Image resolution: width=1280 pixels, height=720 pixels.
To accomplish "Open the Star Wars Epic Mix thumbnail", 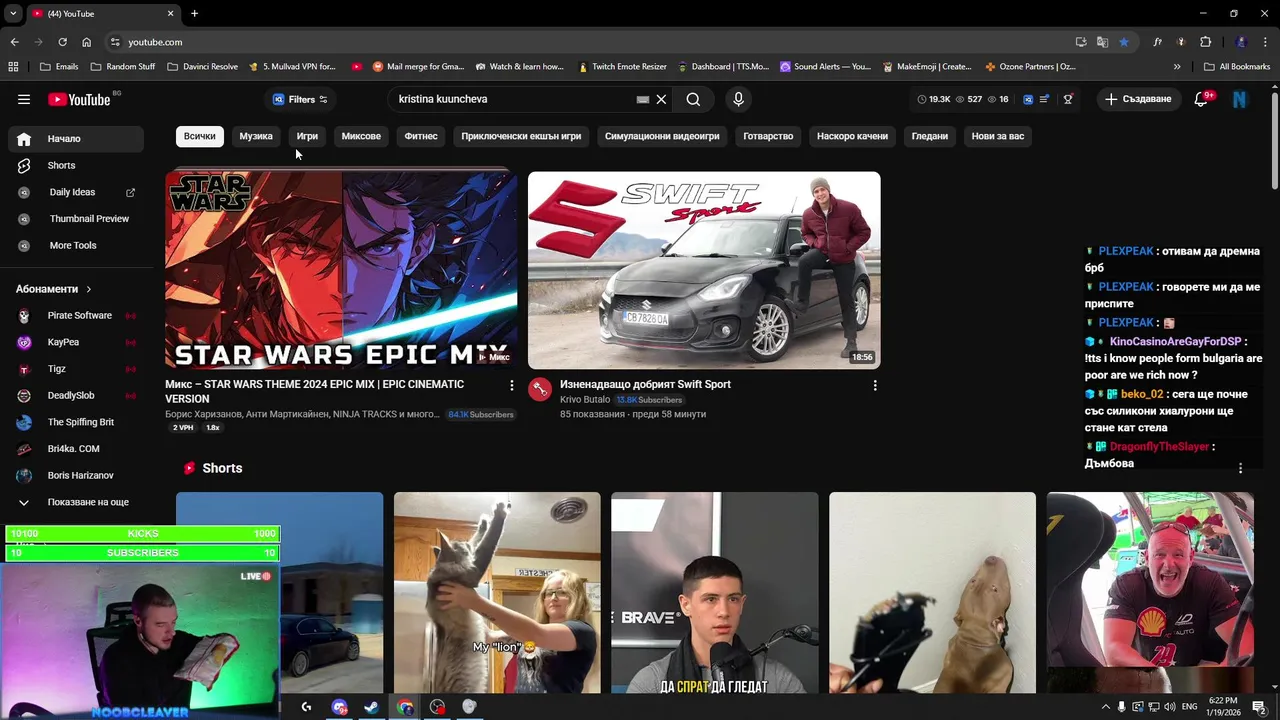I will coord(341,270).
